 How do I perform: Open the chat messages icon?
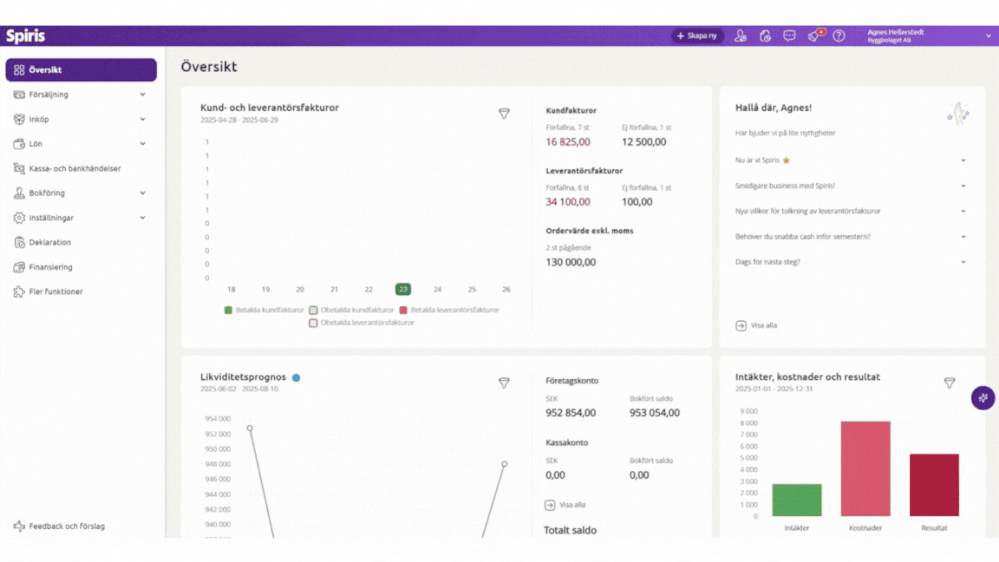(x=789, y=36)
